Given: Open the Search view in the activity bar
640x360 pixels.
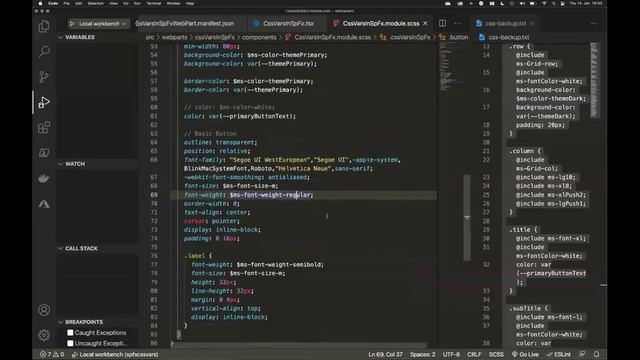Looking at the screenshot, I should (44, 51).
